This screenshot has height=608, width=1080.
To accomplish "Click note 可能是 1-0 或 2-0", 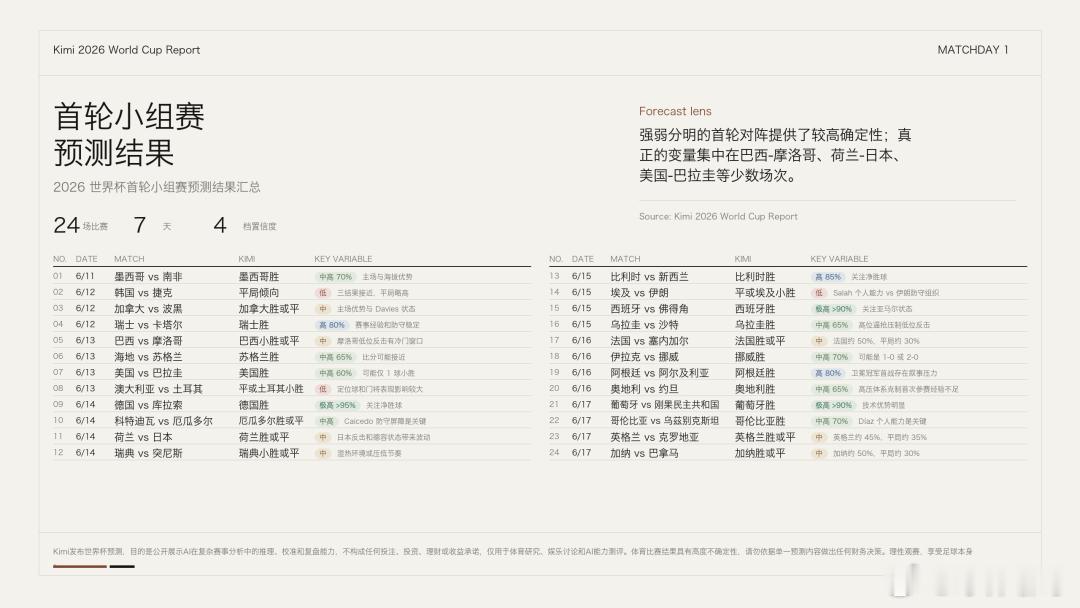I will click(x=888, y=357).
